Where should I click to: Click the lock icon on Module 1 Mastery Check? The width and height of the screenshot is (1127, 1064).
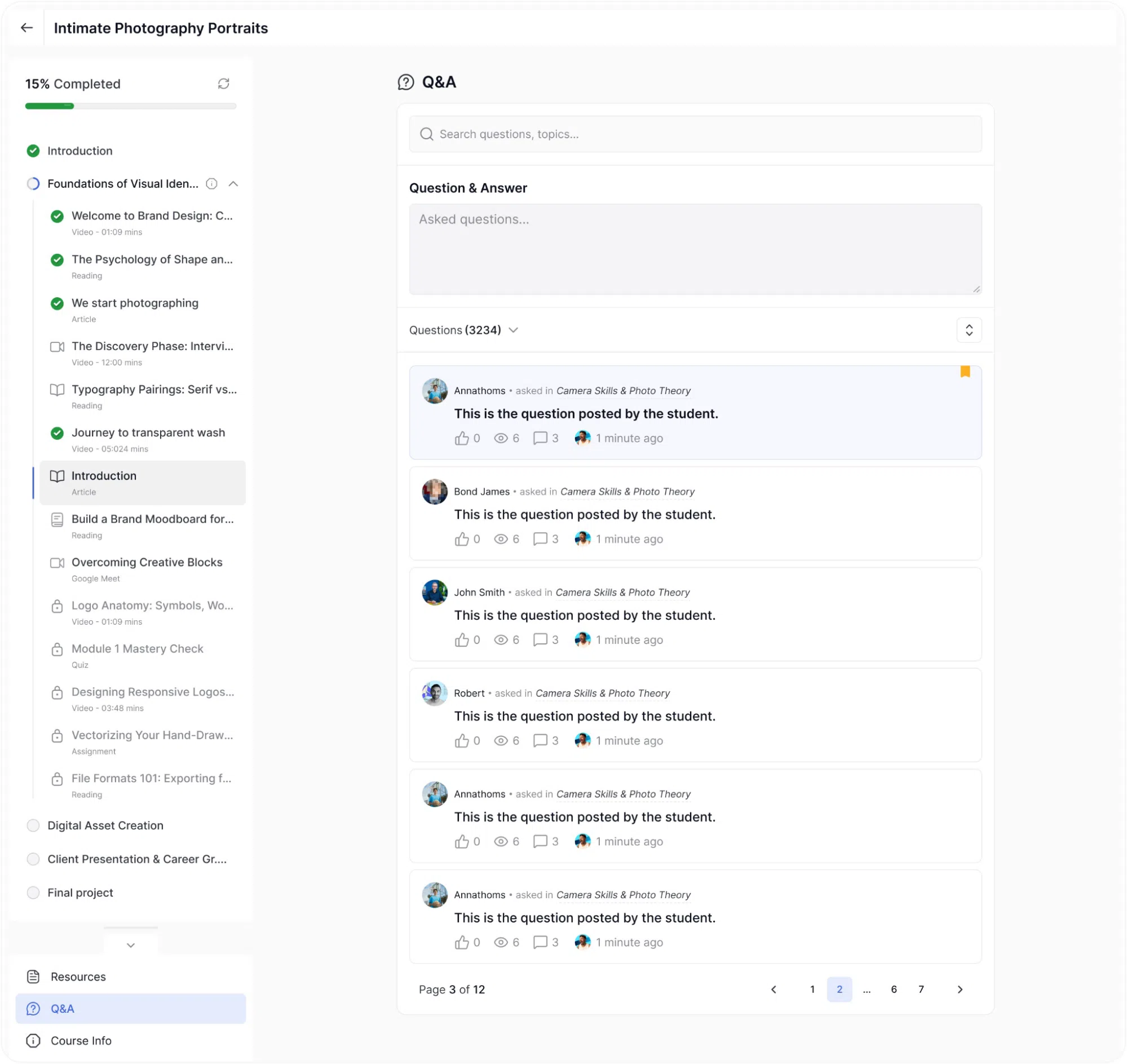coord(58,650)
